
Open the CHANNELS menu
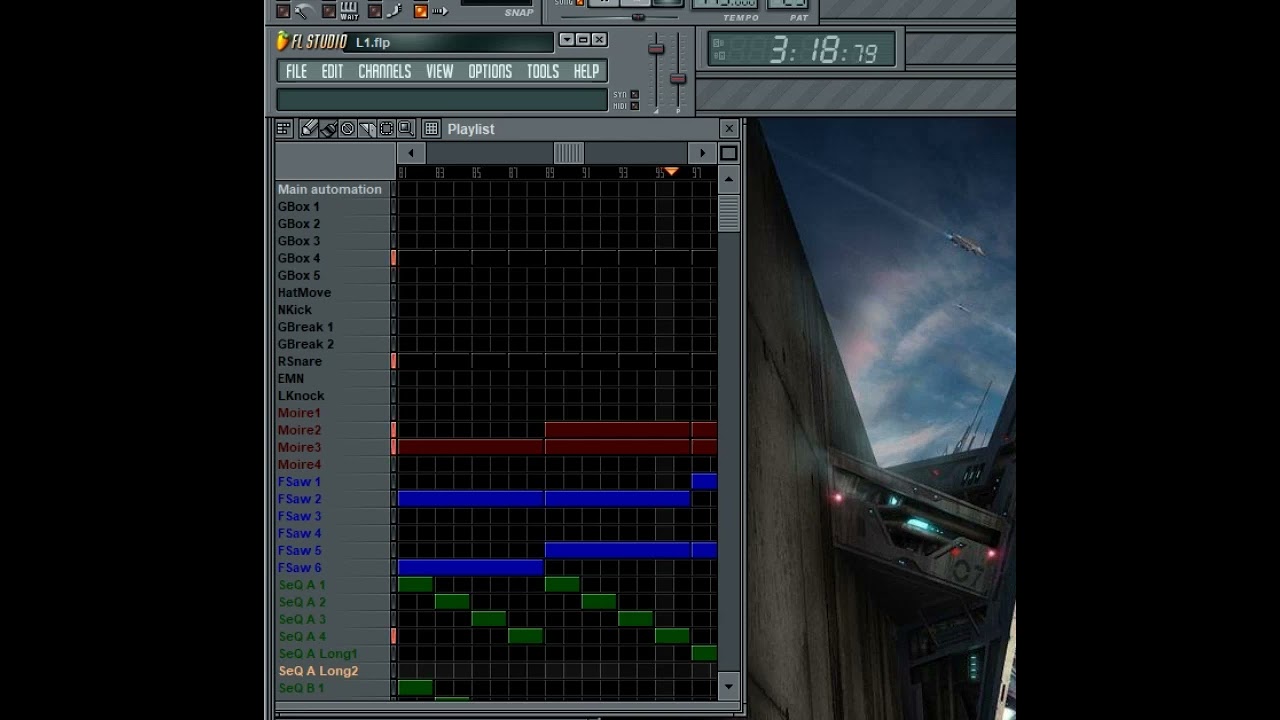coord(385,71)
